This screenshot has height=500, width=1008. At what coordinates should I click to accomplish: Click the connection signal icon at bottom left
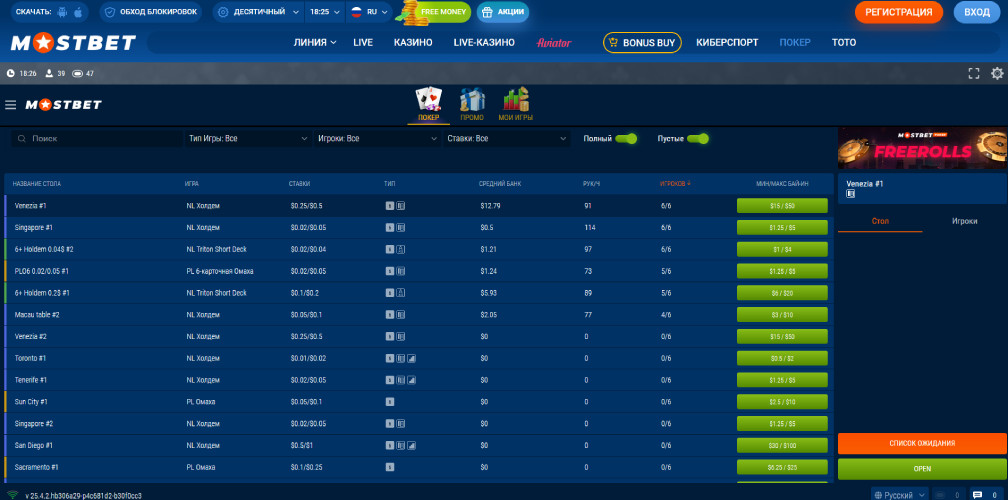point(12,496)
